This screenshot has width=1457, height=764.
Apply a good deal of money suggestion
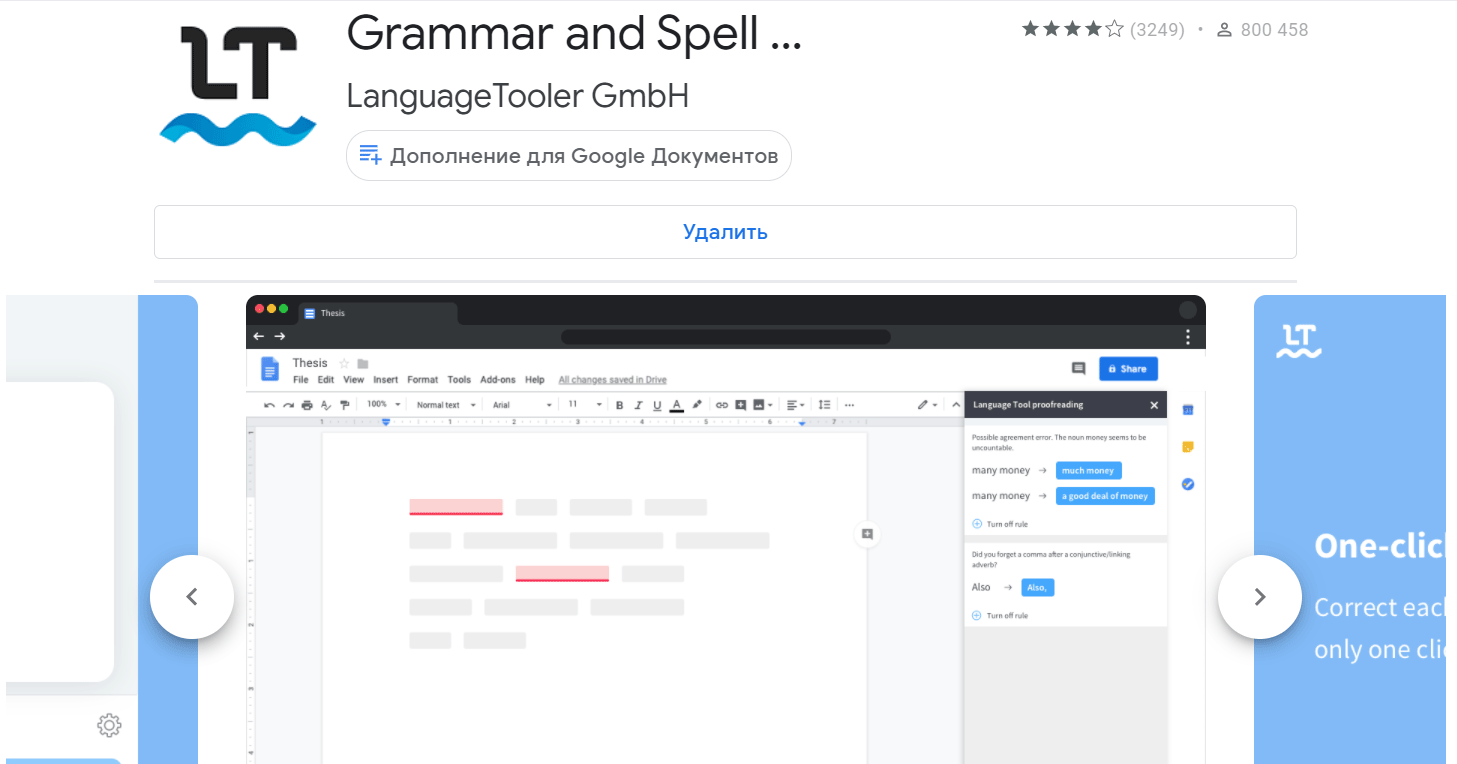1105,496
